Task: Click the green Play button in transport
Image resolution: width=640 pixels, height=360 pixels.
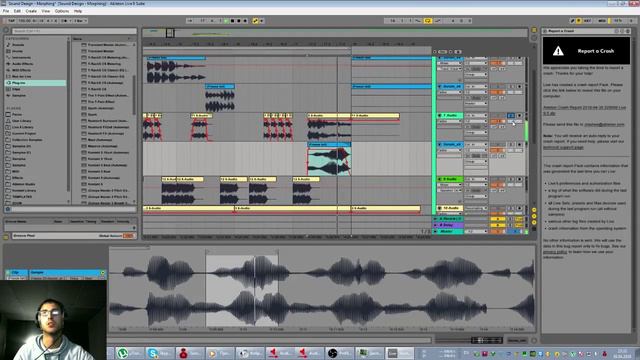Action: [226, 20]
